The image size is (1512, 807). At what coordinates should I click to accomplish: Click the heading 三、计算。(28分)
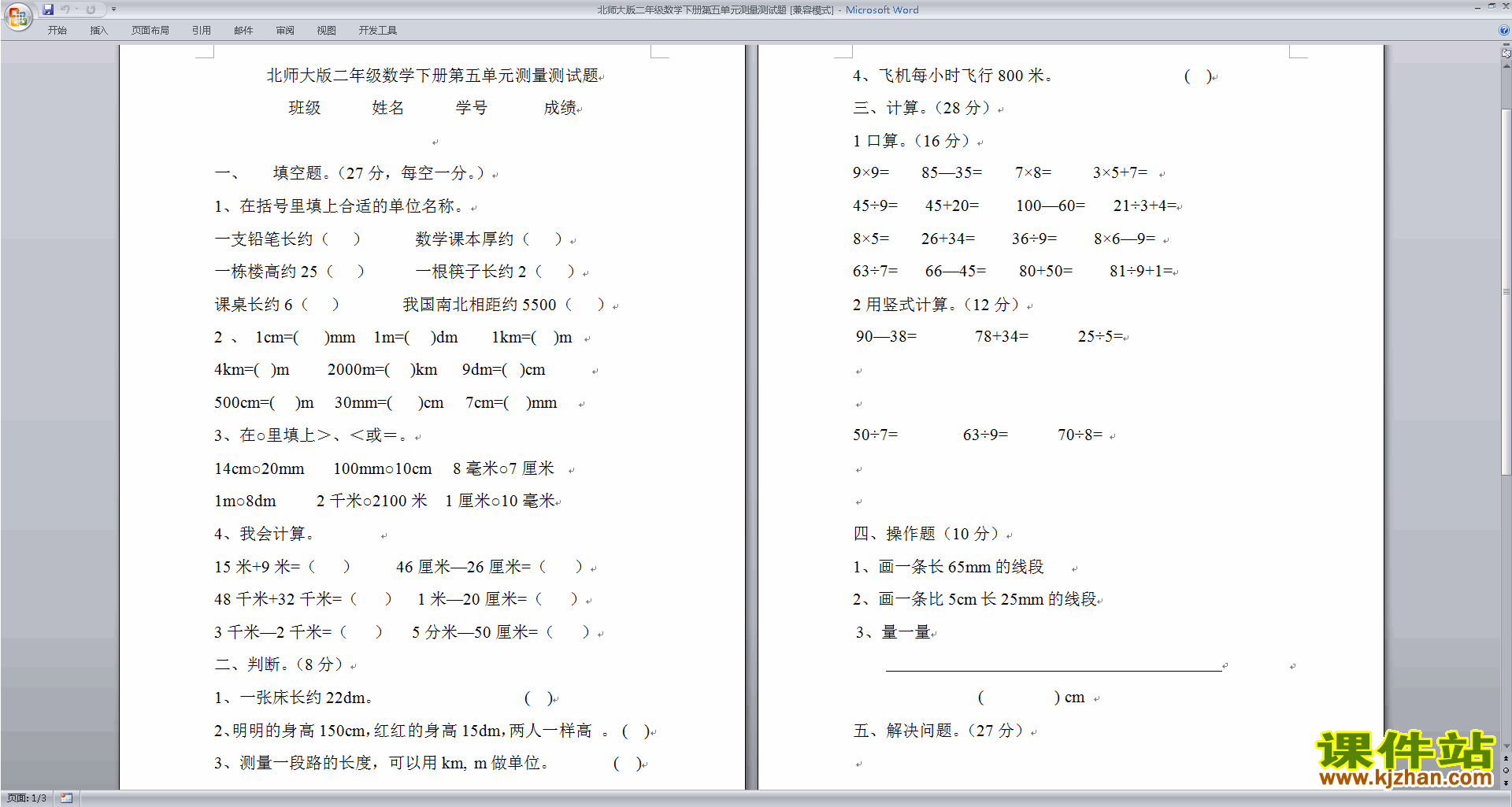point(922,109)
